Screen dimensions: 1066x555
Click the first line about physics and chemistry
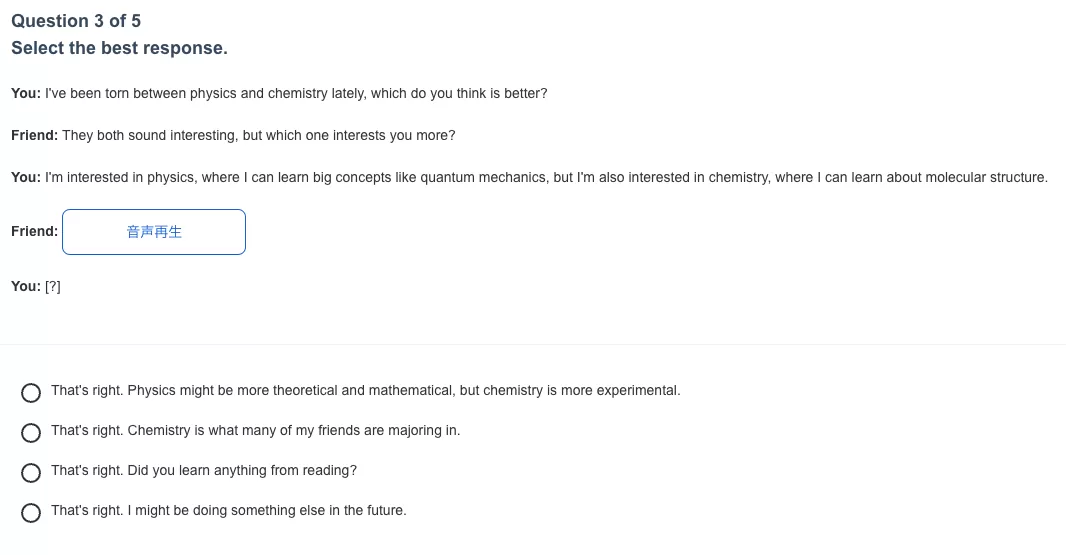click(279, 94)
